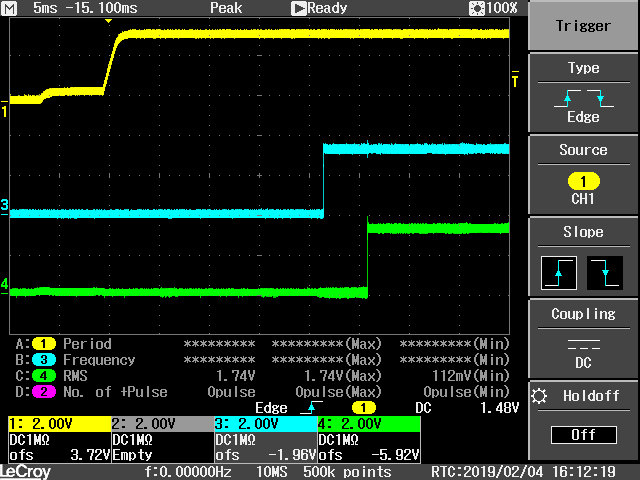Image resolution: width=640 pixels, height=480 pixels.
Task: Click the 10MS sample rate readout
Action: tap(271, 472)
